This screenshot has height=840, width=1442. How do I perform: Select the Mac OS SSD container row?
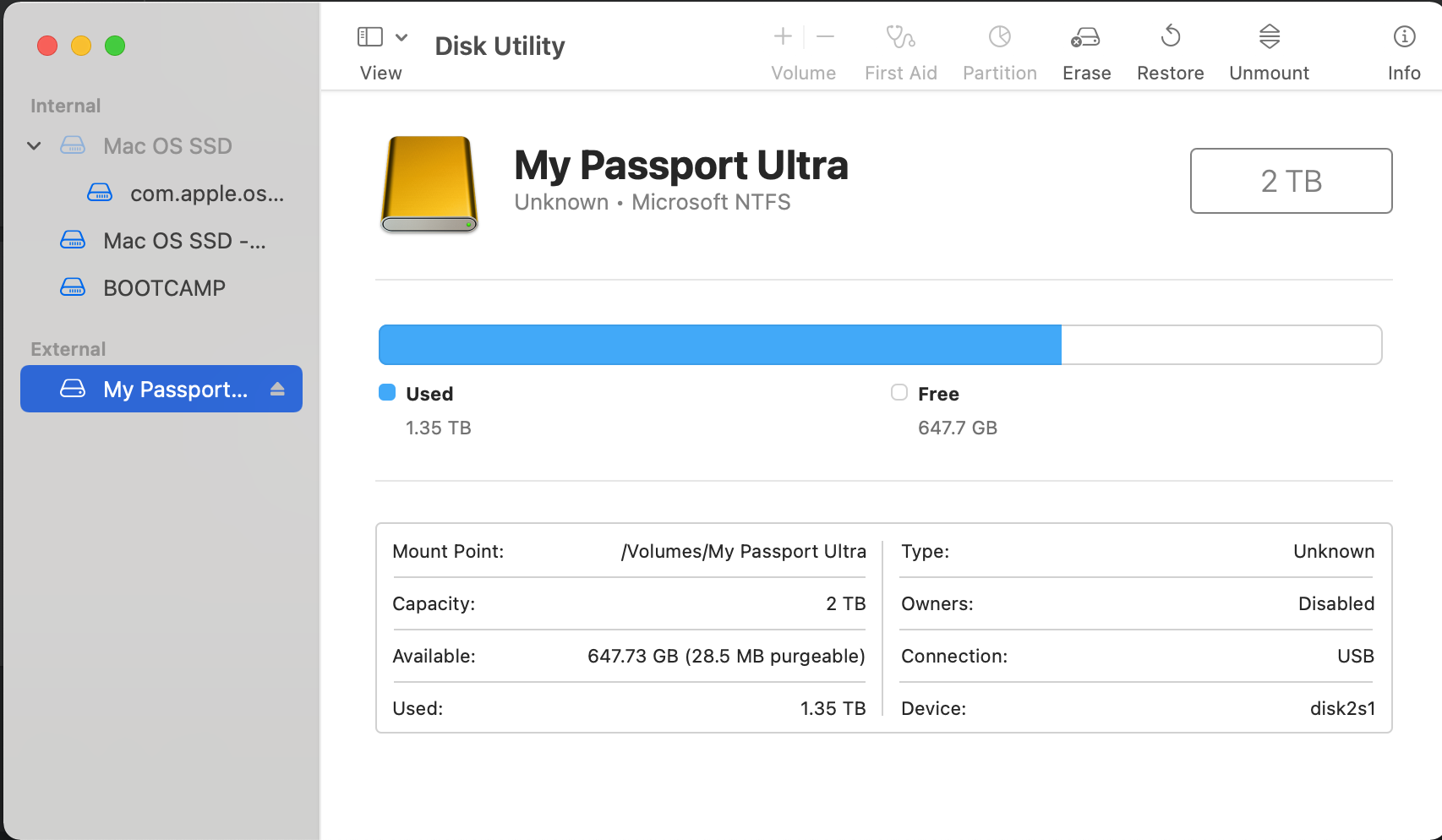(x=161, y=146)
